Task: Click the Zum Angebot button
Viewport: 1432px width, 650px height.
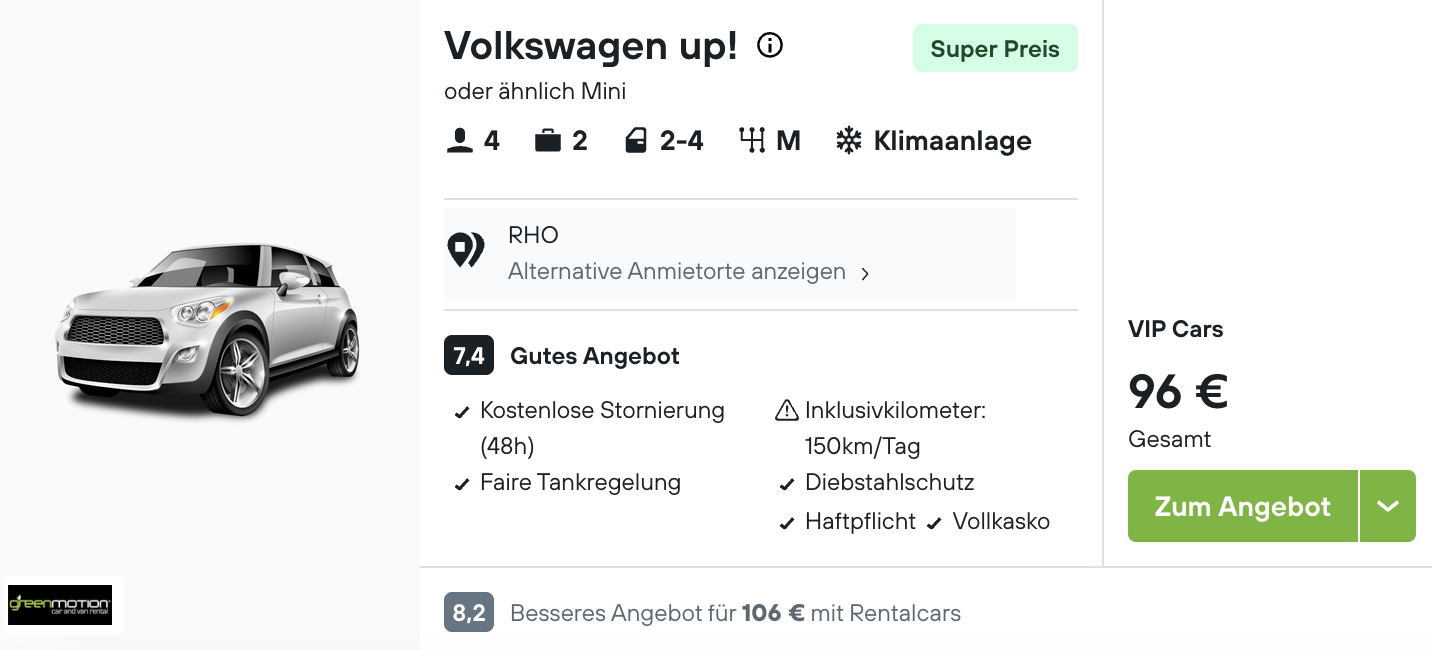Action: (x=1243, y=506)
